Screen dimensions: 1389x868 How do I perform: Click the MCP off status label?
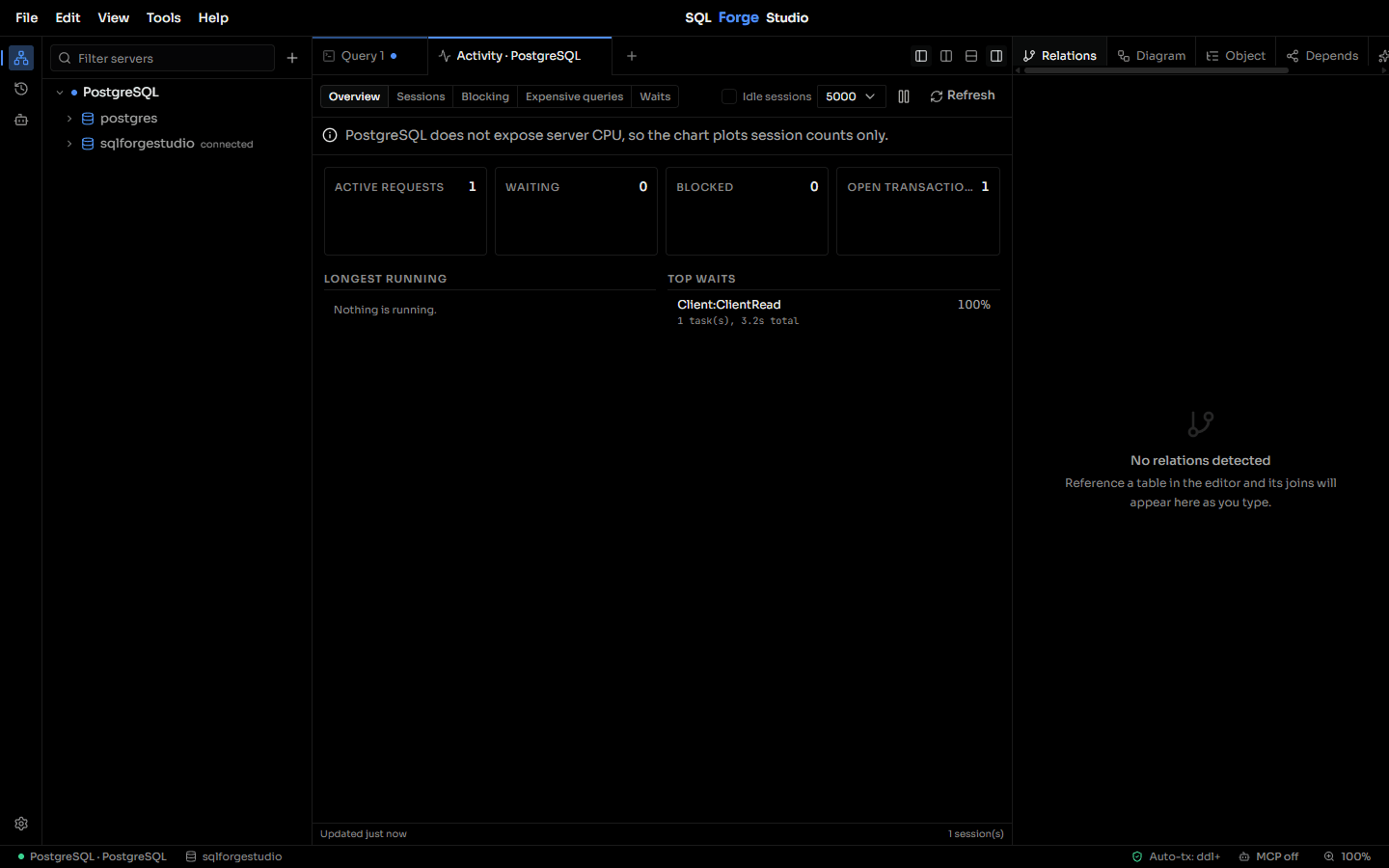pos(1277,856)
